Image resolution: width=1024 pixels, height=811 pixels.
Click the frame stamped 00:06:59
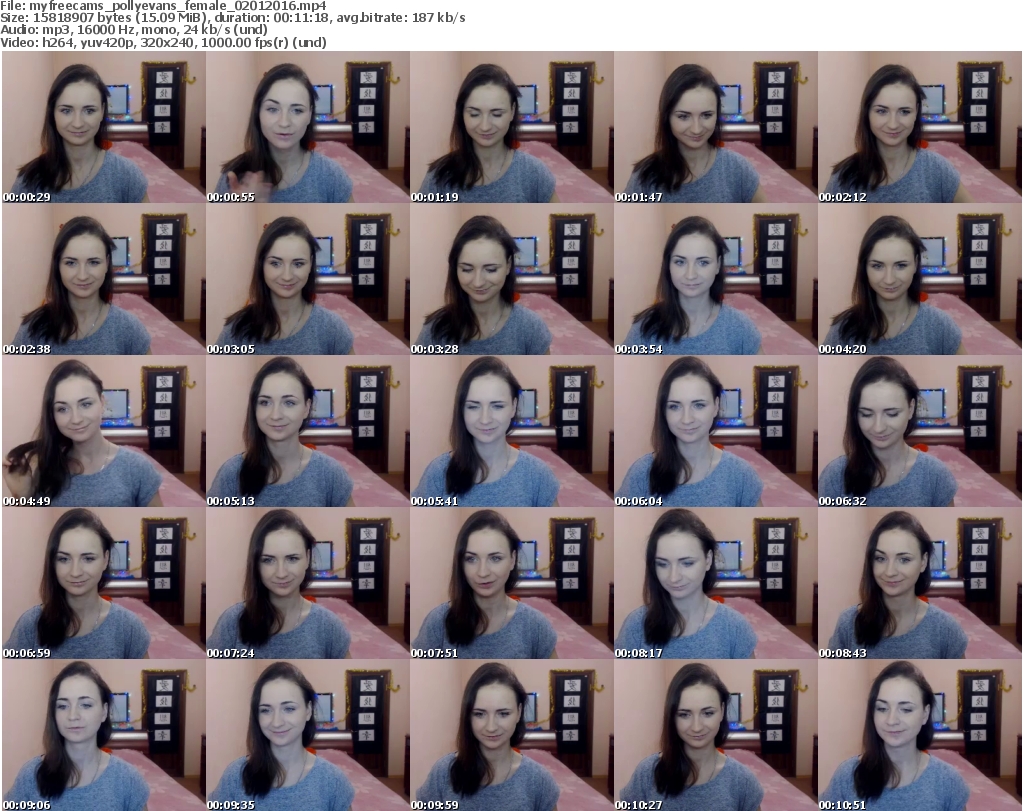(x=104, y=583)
